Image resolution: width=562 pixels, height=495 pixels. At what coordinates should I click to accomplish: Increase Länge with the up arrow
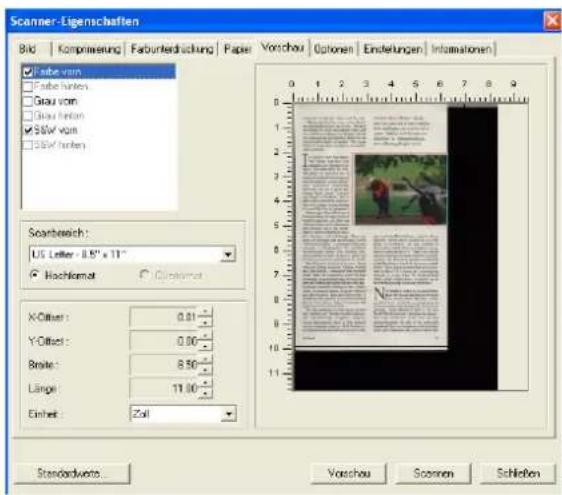point(205,384)
